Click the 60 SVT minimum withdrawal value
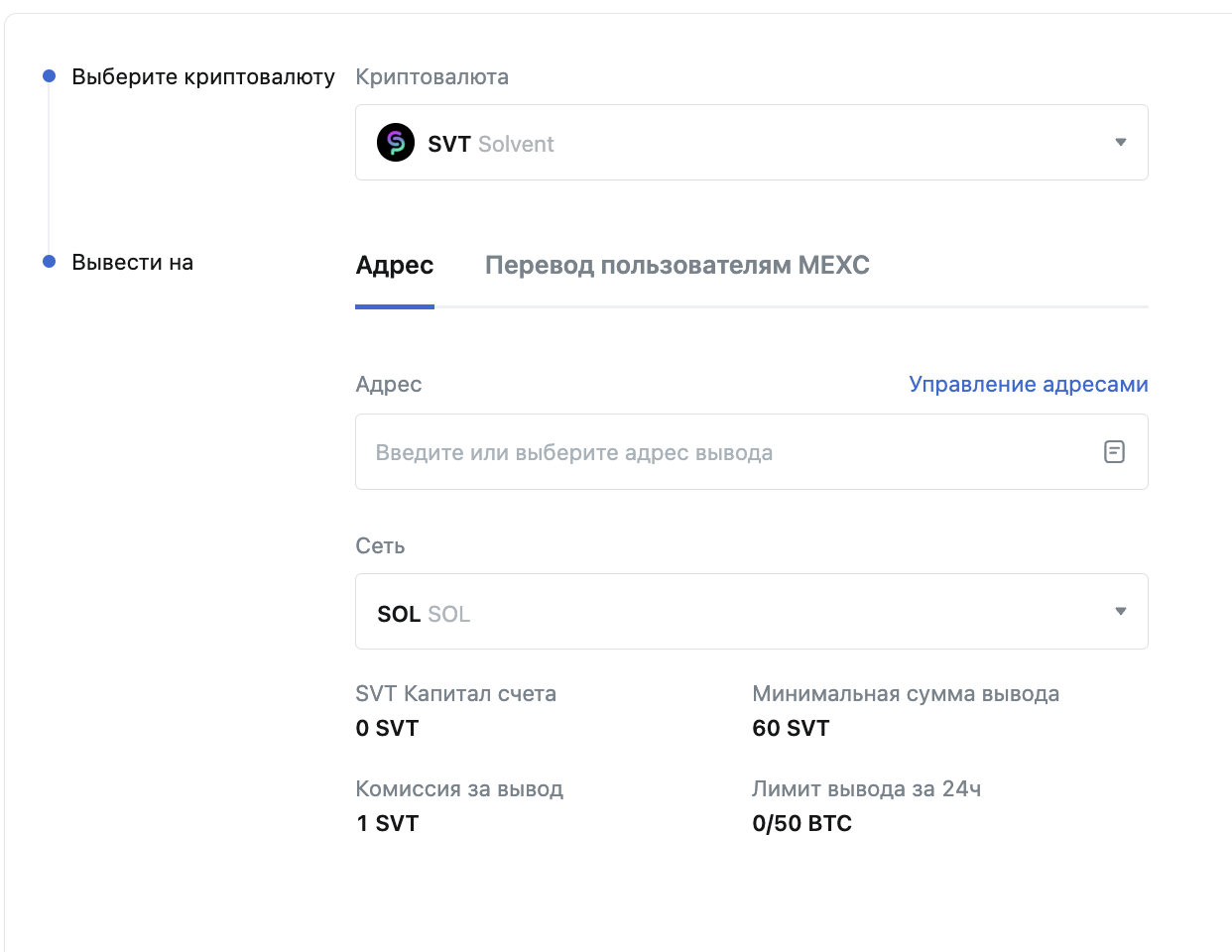 [x=791, y=729]
